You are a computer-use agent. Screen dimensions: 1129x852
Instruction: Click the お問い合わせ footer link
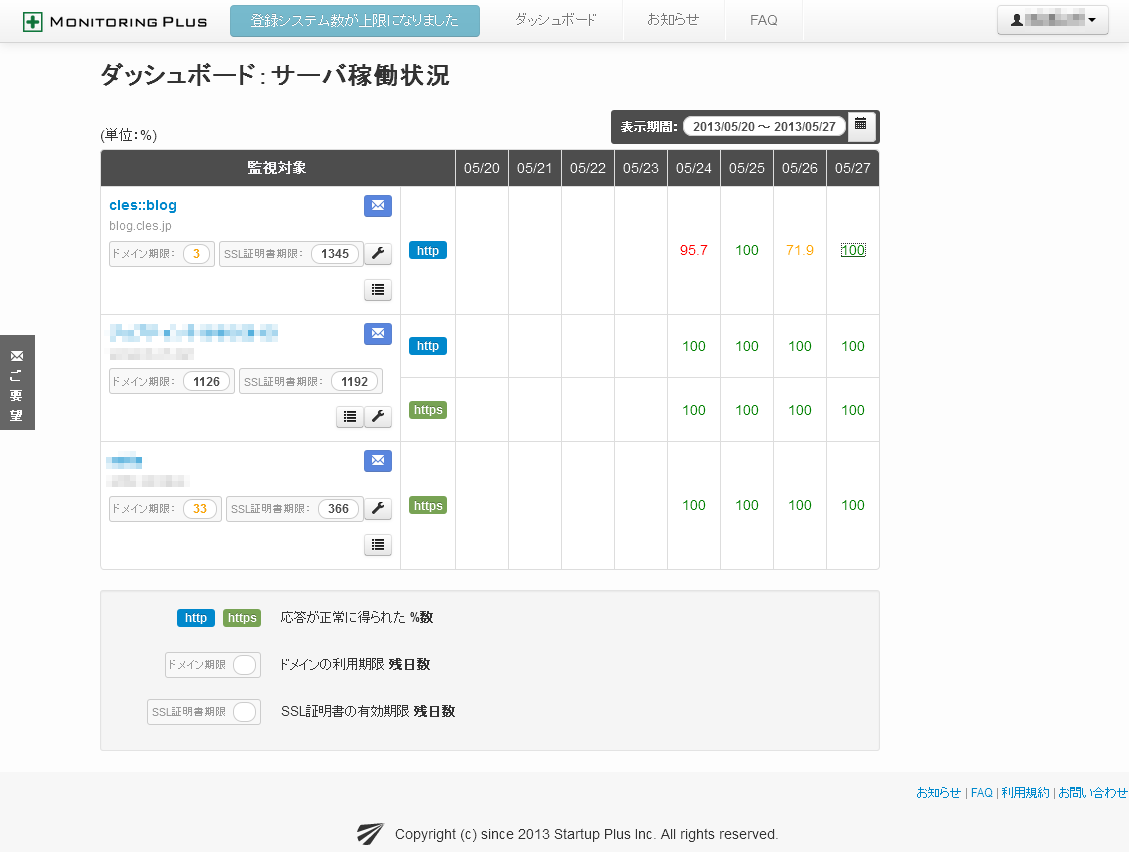(1093, 792)
